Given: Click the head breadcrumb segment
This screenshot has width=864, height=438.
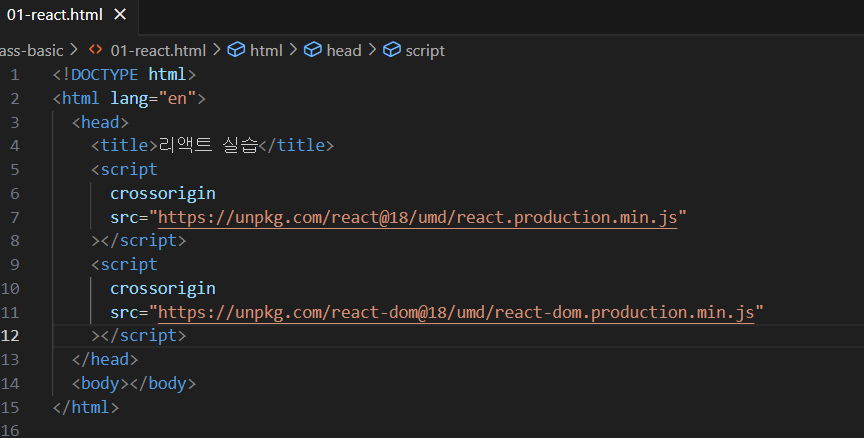Looking at the screenshot, I should [344, 51].
